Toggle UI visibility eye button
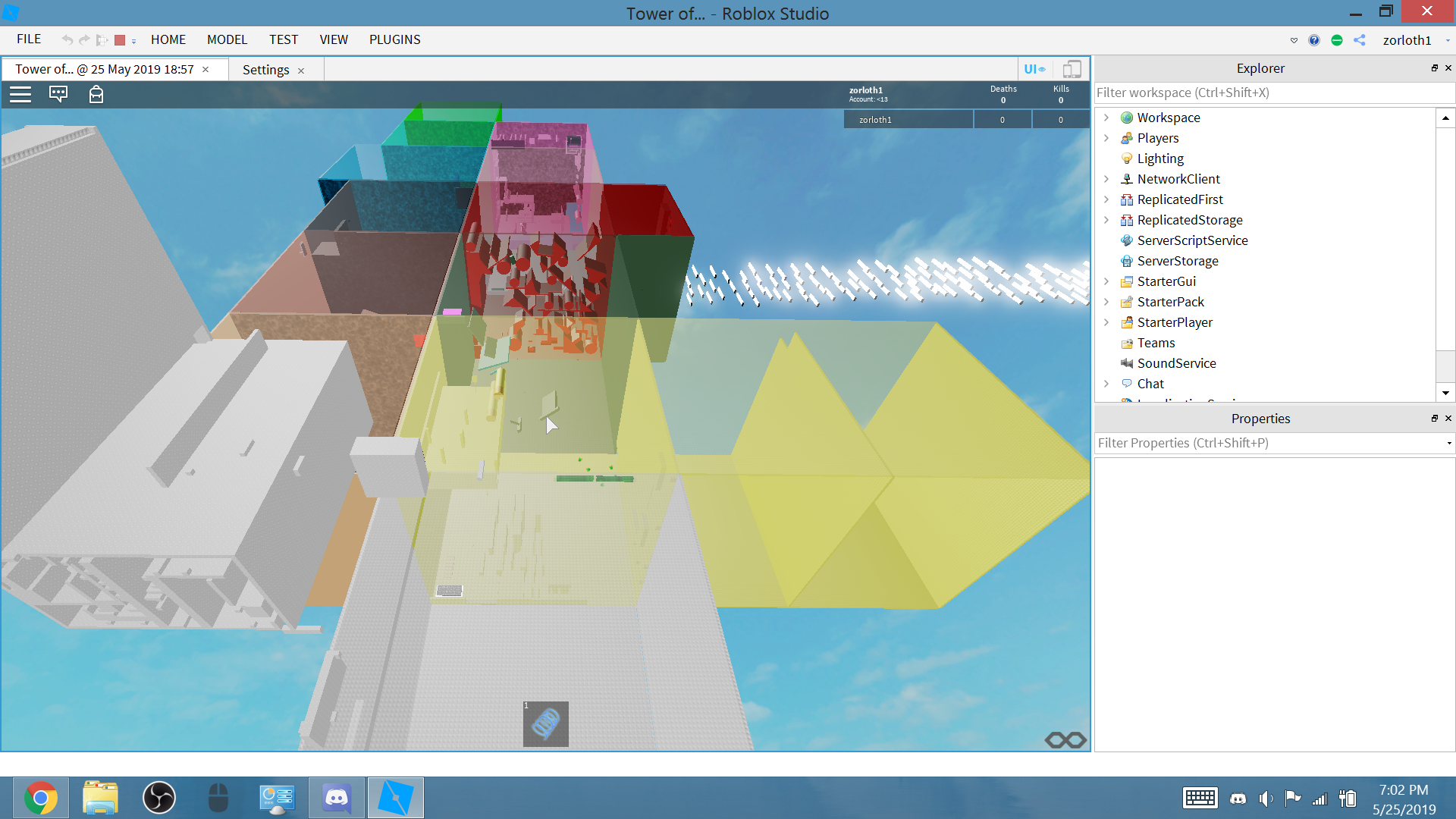The width and height of the screenshot is (1456, 819). click(1034, 69)
